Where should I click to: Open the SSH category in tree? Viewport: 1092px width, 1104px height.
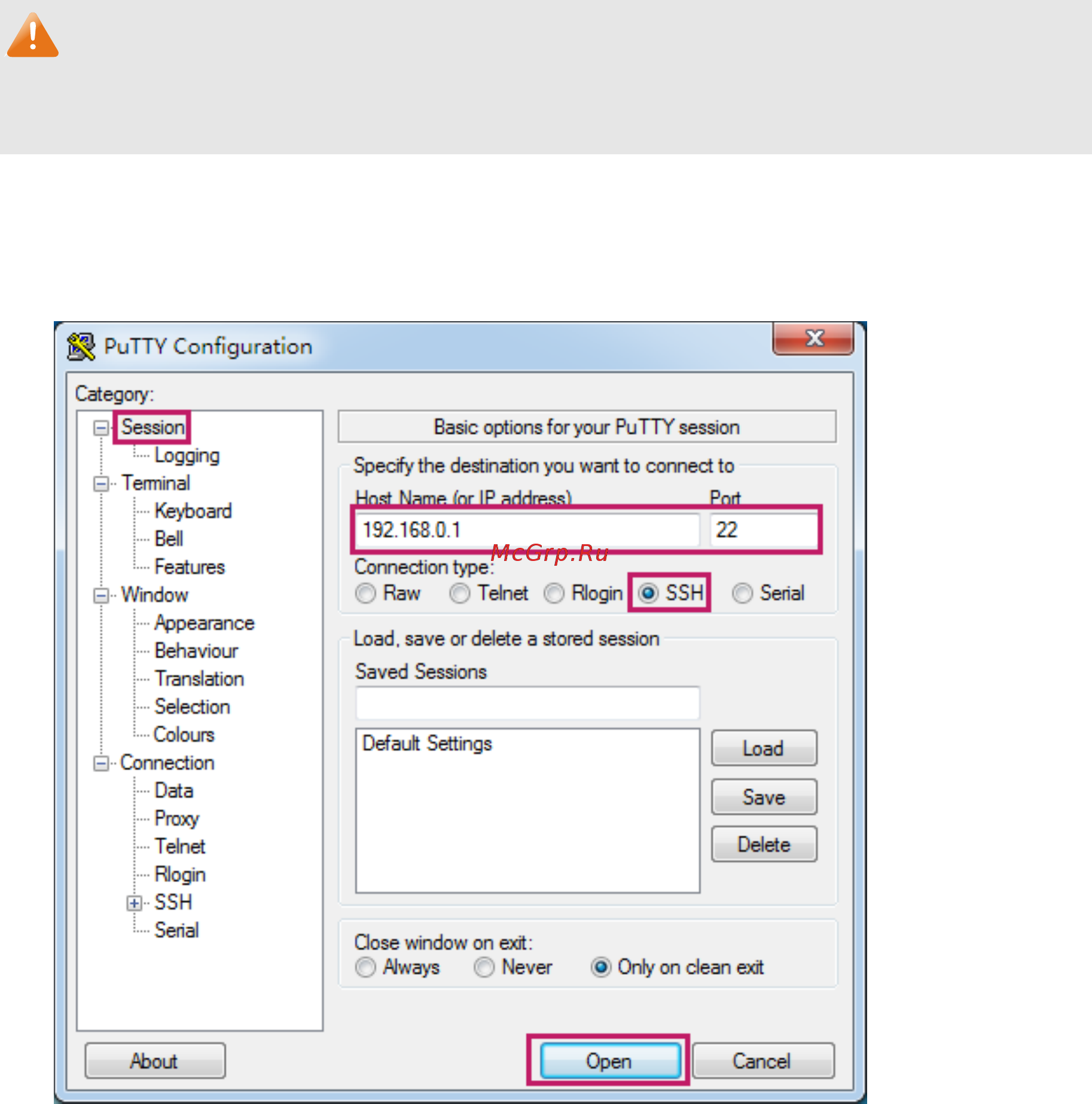173,902
